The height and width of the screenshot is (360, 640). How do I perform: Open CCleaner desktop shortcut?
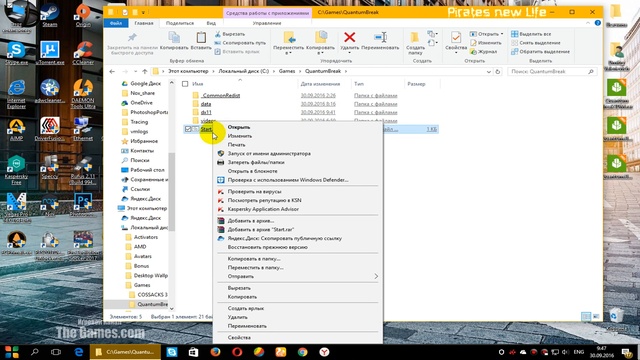click(x=83, y=53)
